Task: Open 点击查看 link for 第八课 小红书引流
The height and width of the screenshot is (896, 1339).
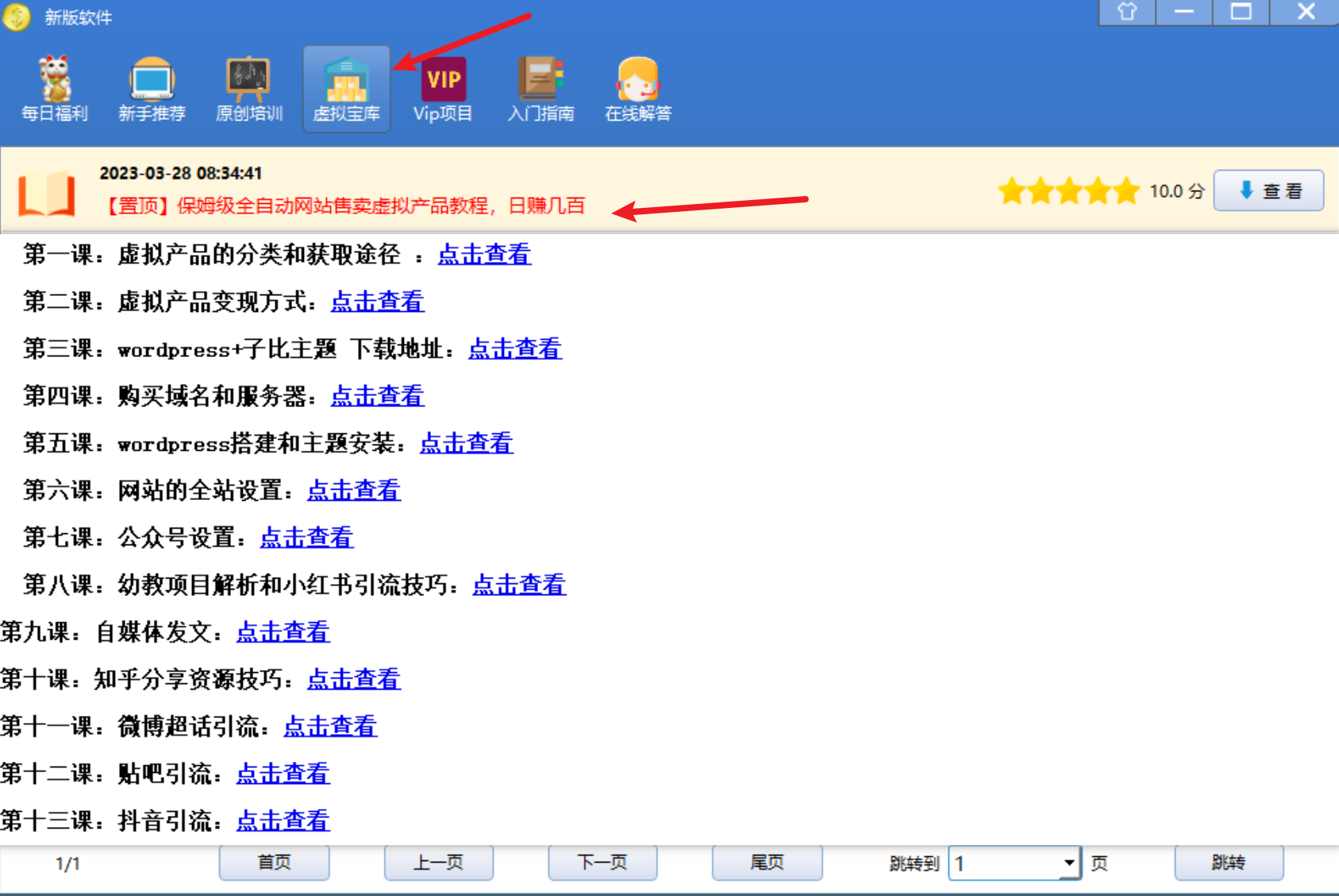Action: [x=519, y=585]
